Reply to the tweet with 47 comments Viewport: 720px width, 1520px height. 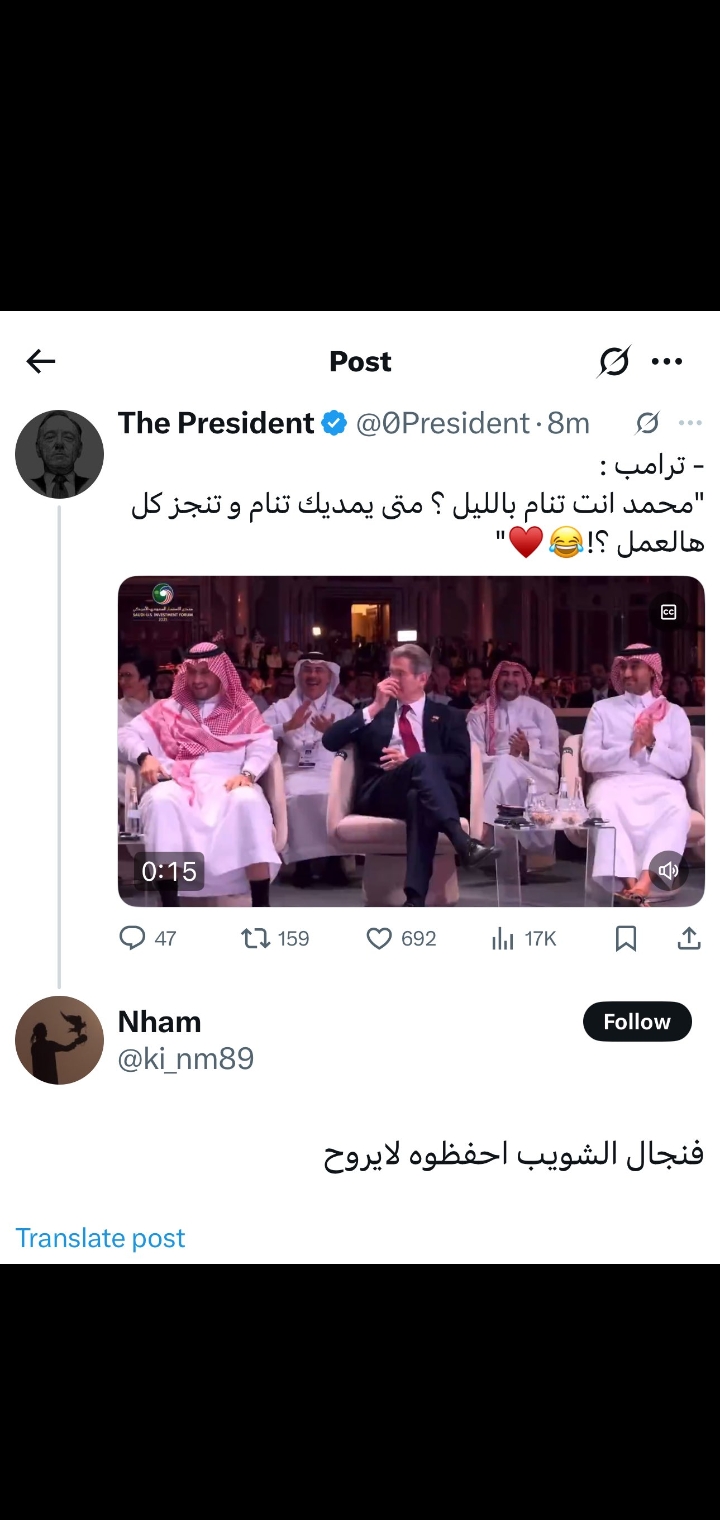tap(147, 938)
